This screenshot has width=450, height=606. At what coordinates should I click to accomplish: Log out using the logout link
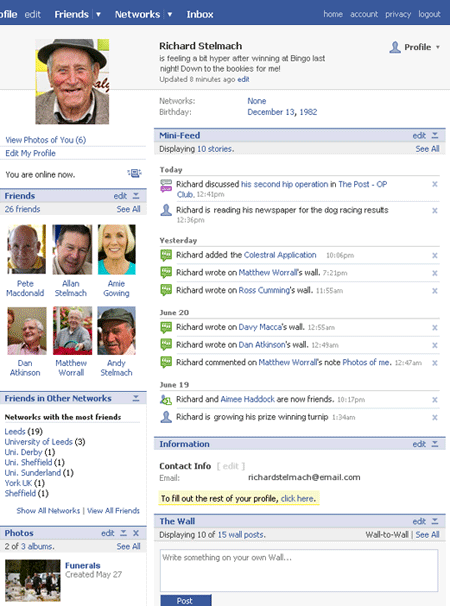point(429,14)
